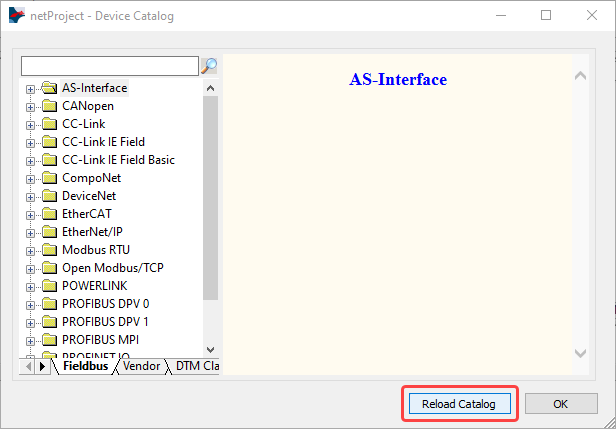Expand the AS-Interface tree node
This screenshot has width=616, height=429.
pyautogui.click(x=30, y=89)
